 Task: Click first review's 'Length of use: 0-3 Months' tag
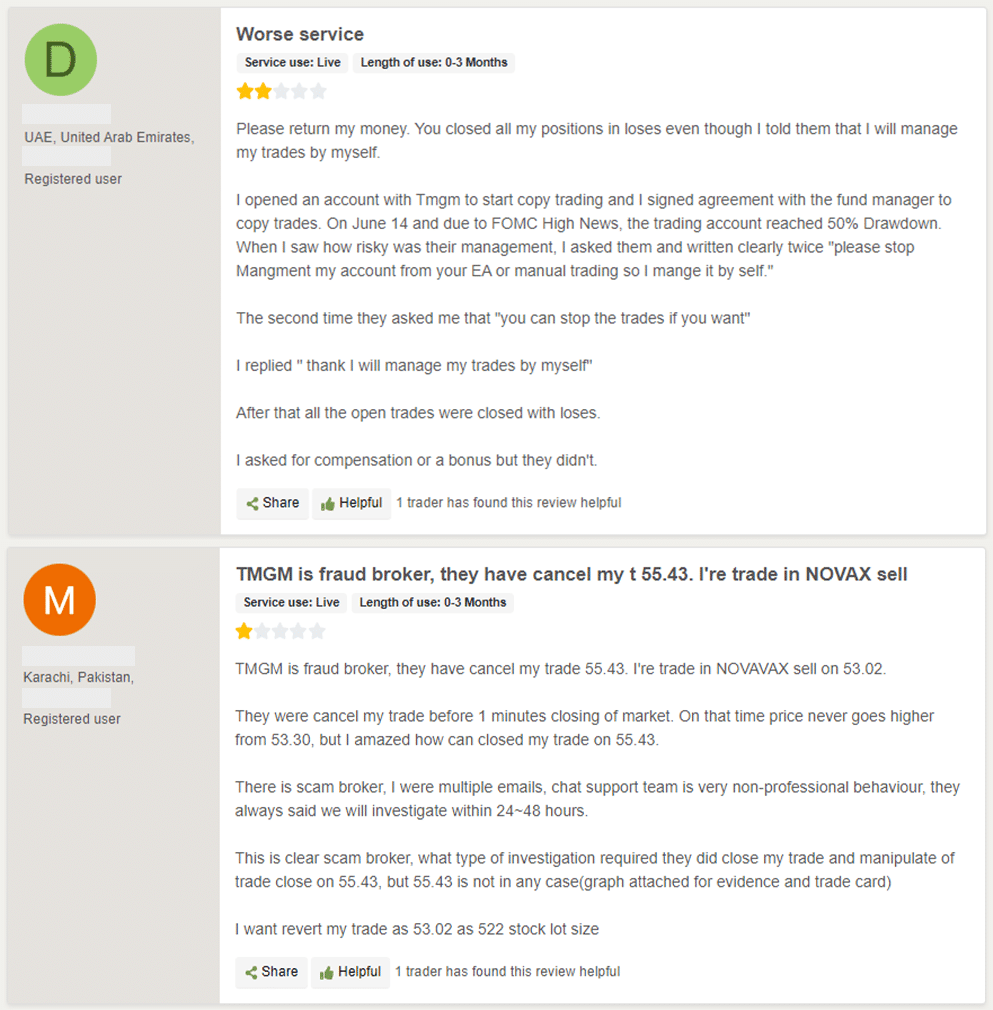434,62
